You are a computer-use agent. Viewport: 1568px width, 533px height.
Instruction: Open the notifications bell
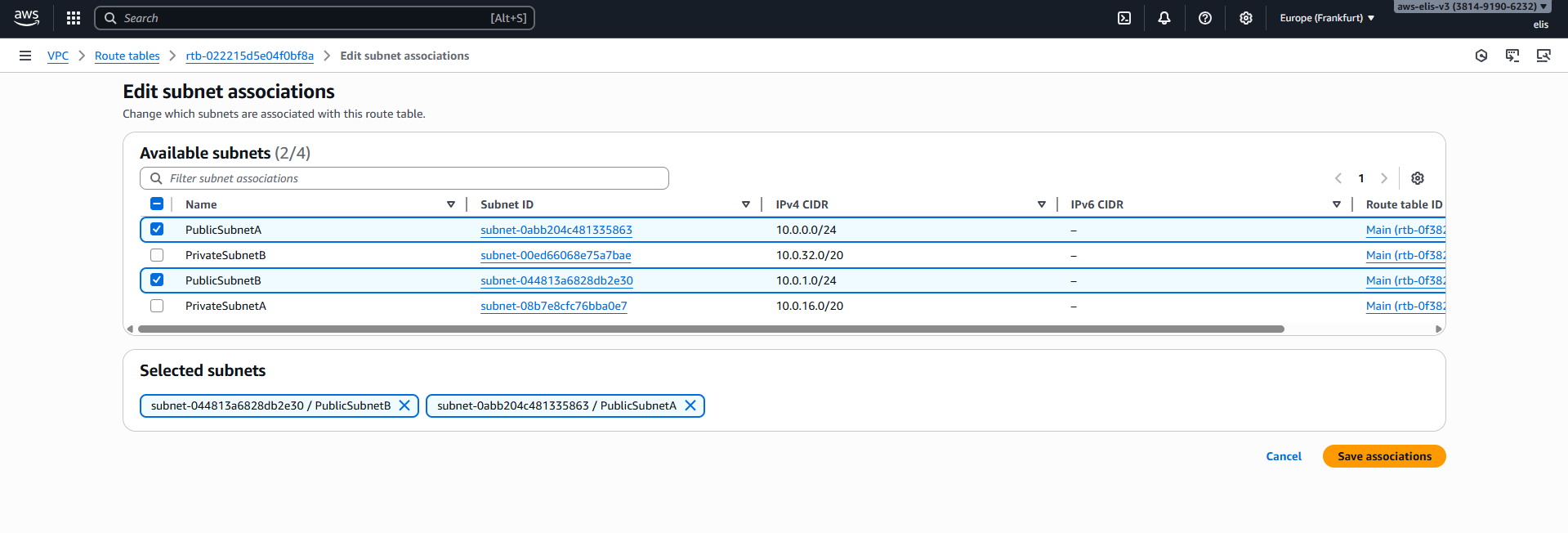(1164, 18)
